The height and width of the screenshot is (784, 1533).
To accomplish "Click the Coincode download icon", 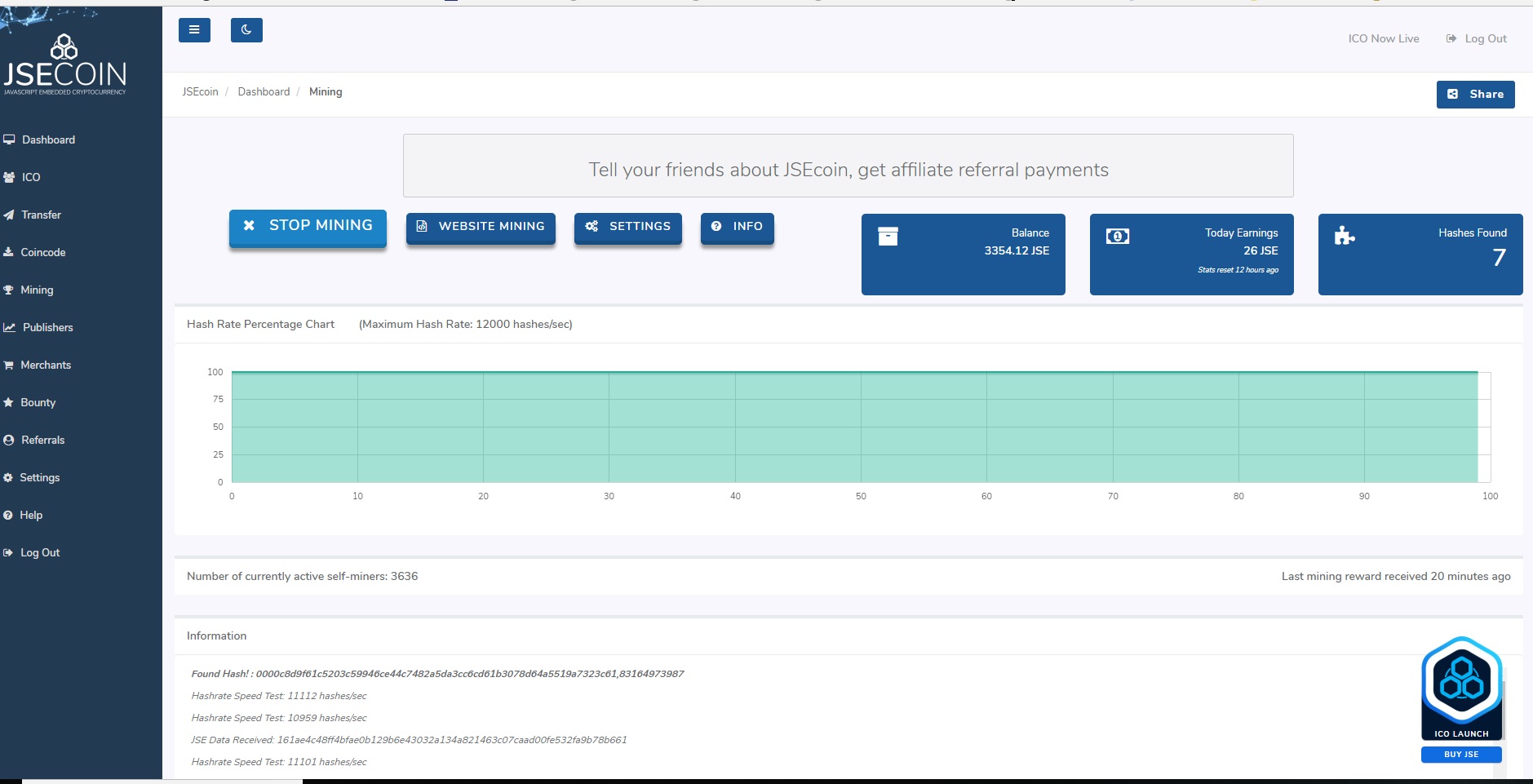I will pos(8,252).
